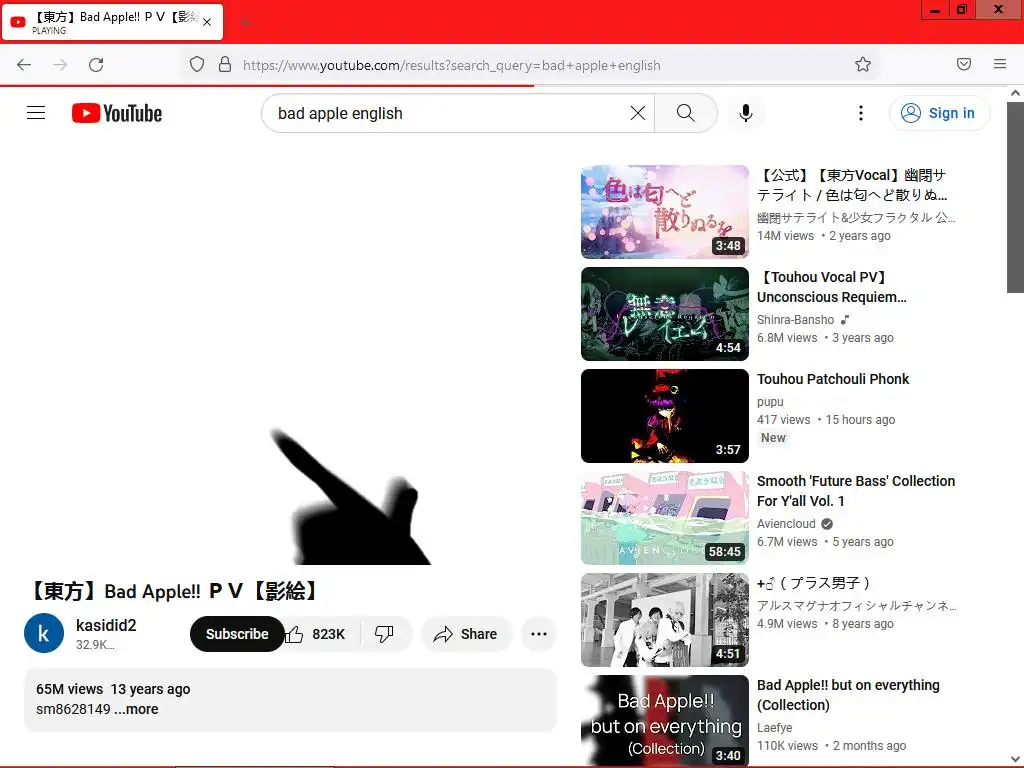This screenshot has width=1024, height=768.
Task: Click the browser forward arrow
Action: [x=60, y=65]
